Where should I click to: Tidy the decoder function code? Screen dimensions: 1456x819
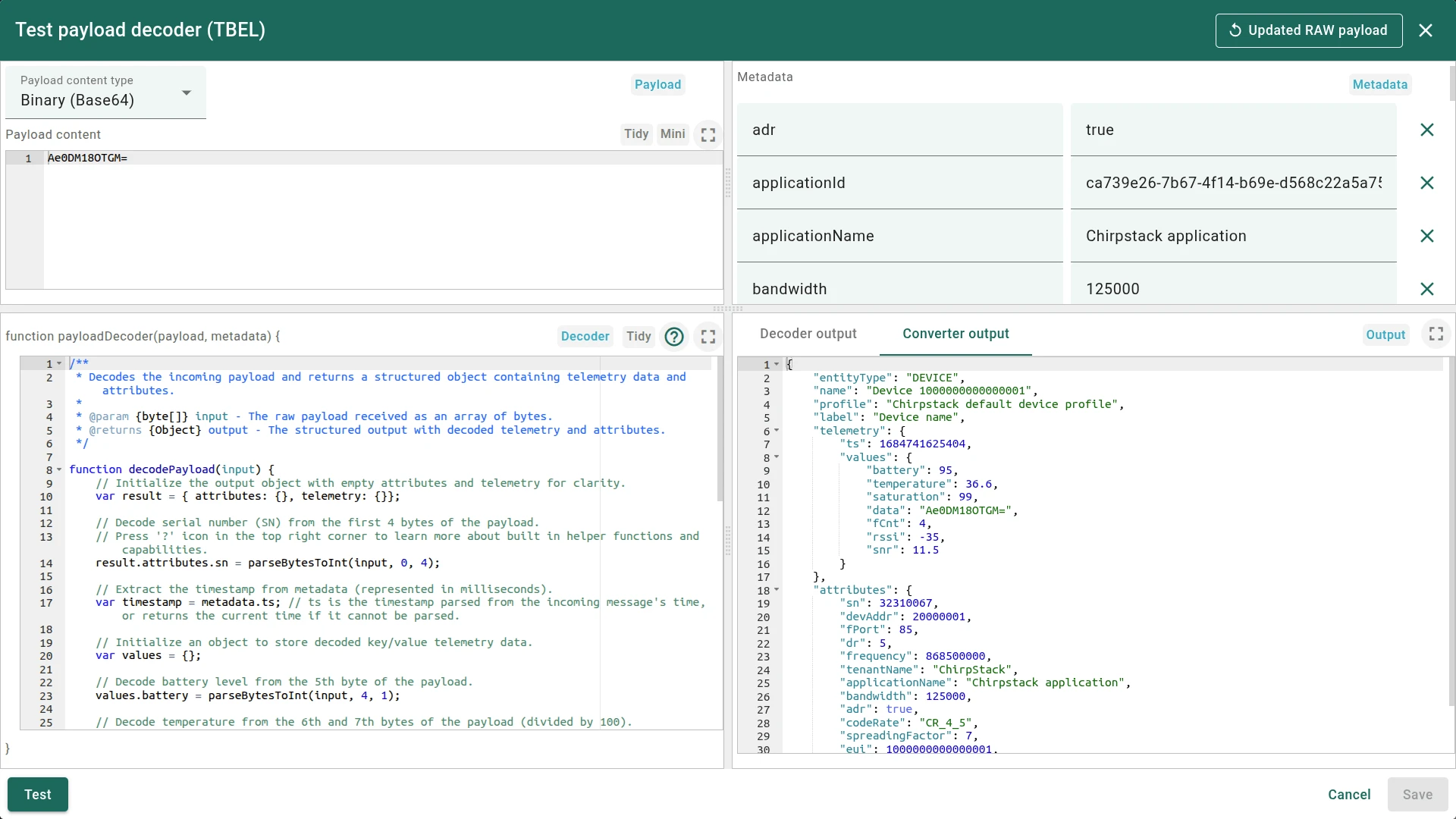639,337
